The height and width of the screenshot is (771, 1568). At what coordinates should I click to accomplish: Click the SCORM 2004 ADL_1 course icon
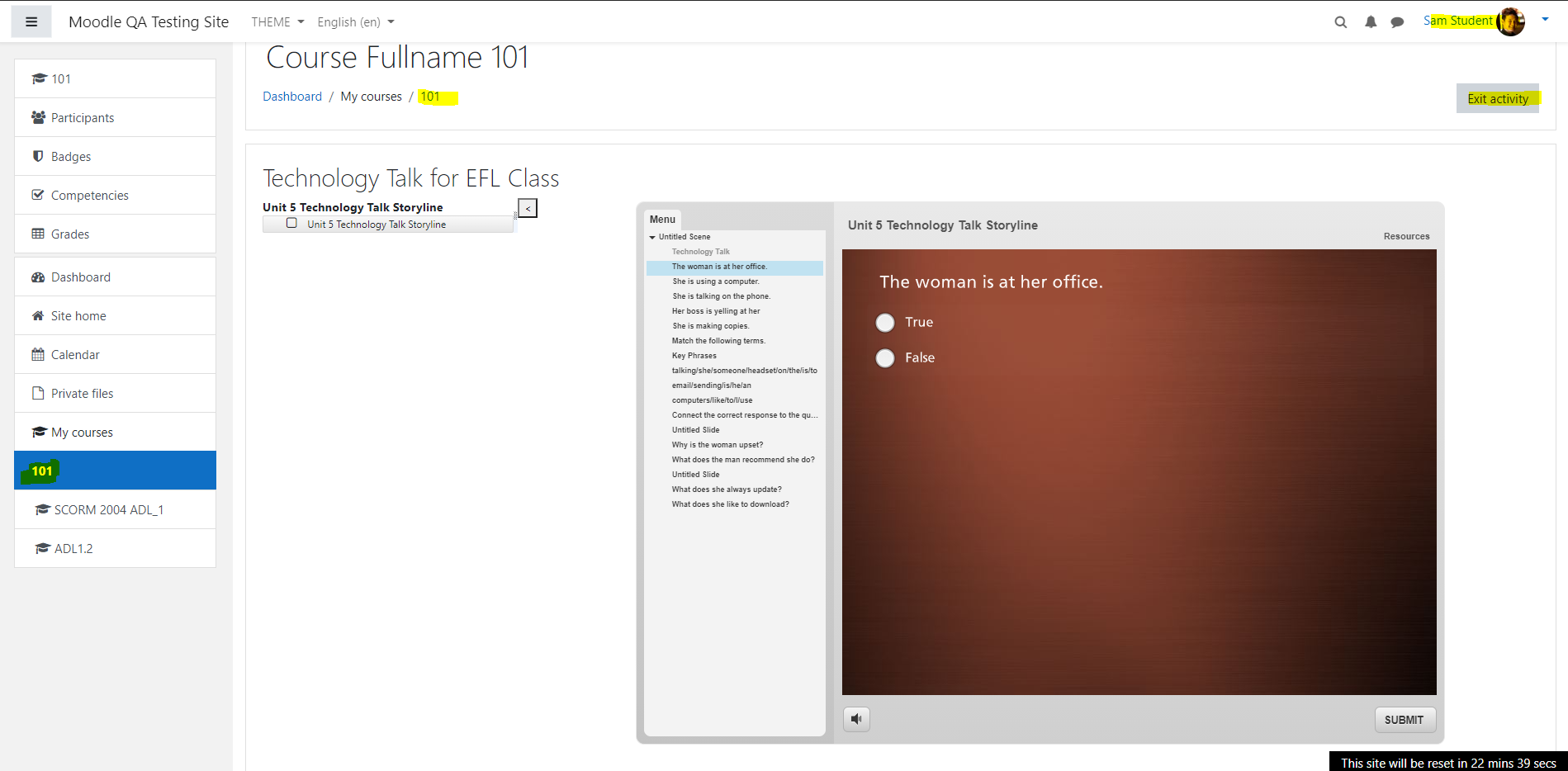[x=43, y=509]
